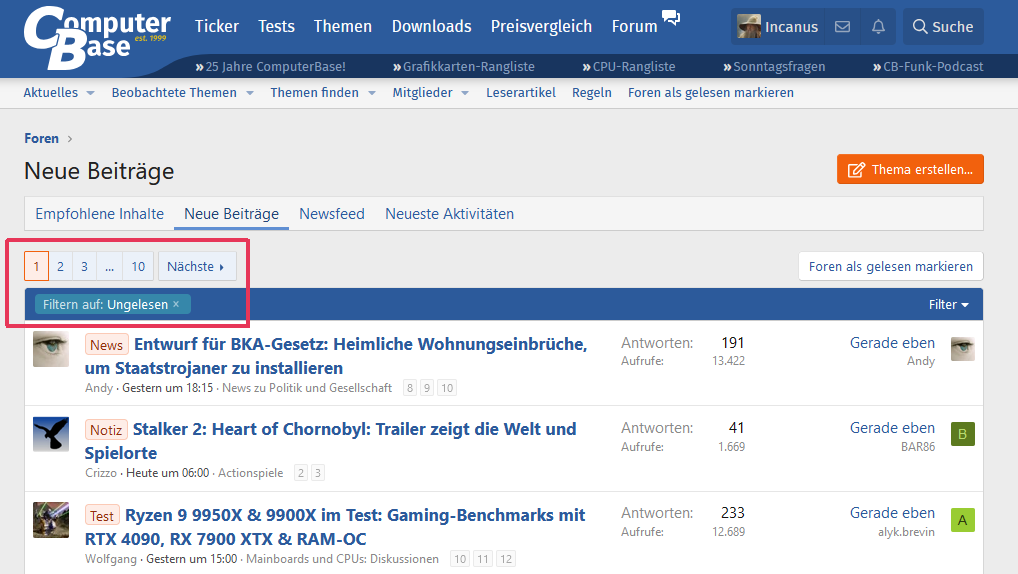
Task: Open the CB-Funk-Podcast link
Action: (928, 66)
